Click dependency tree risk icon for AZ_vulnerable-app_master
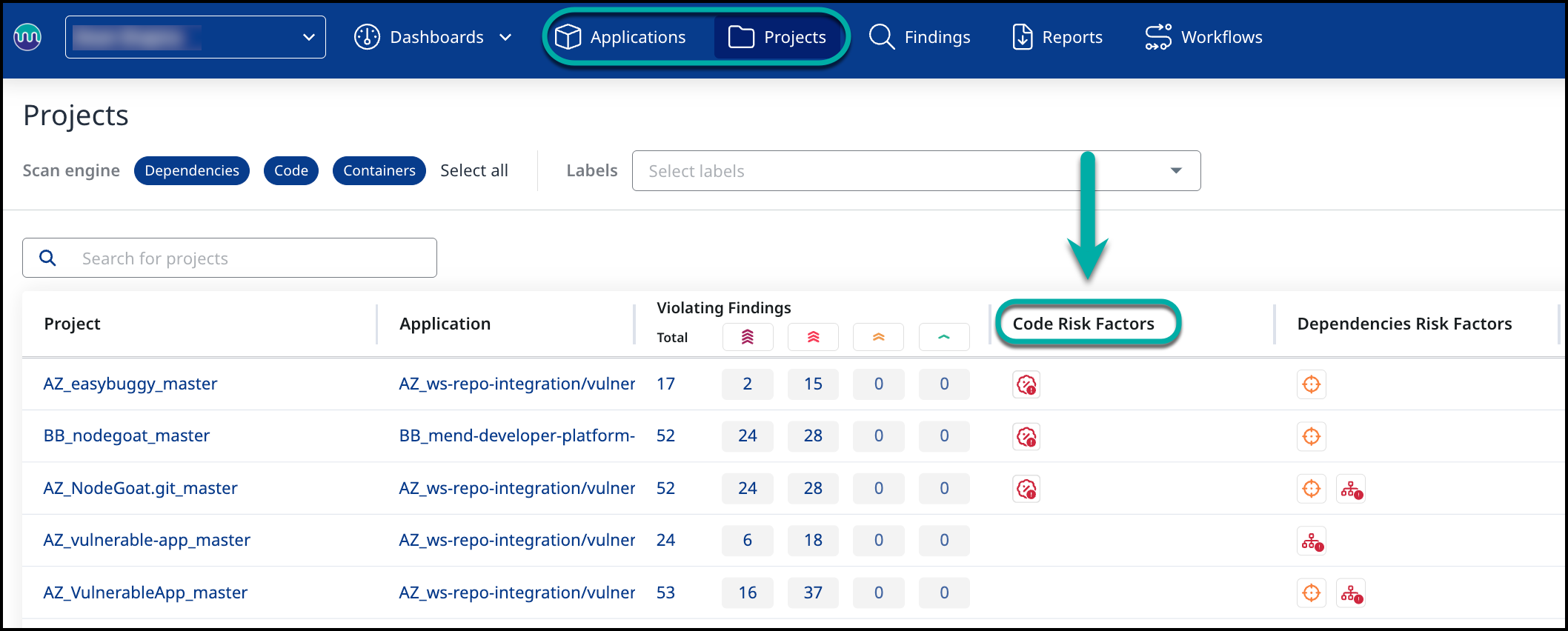The image size is (1568, 631). (1312, 541)
